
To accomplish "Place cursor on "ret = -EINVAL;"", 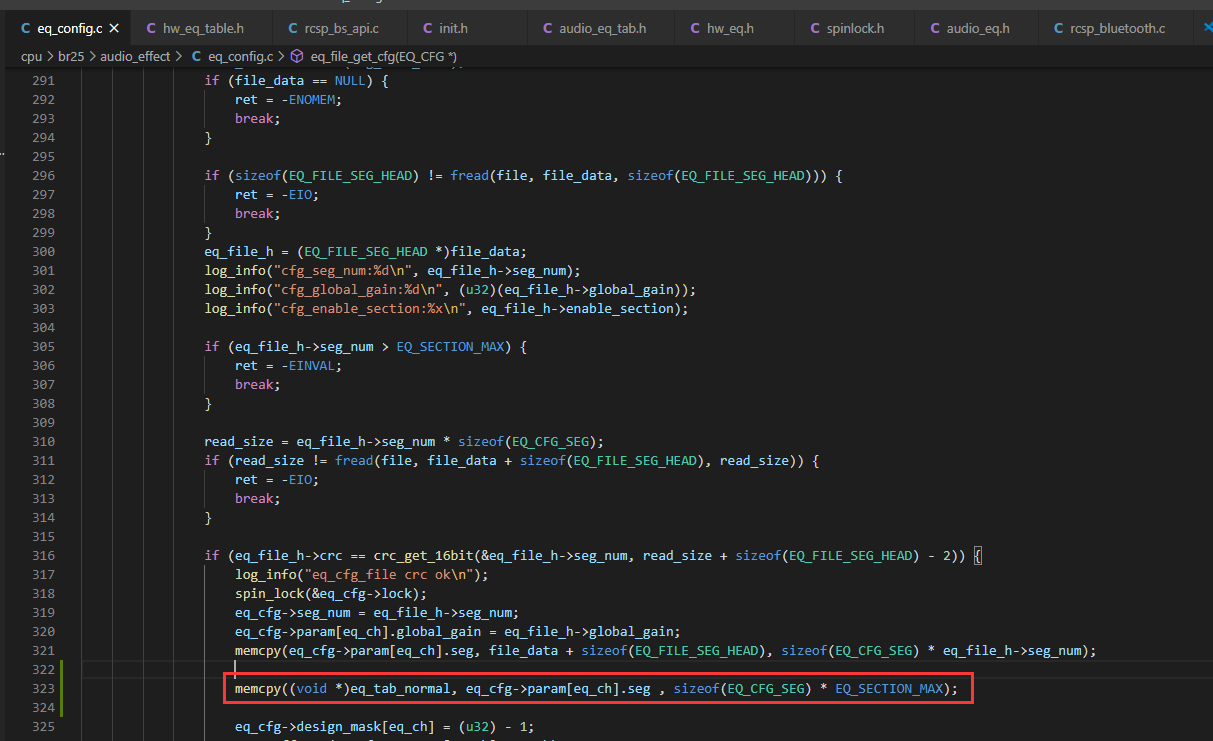I will (x=289, y=365).
